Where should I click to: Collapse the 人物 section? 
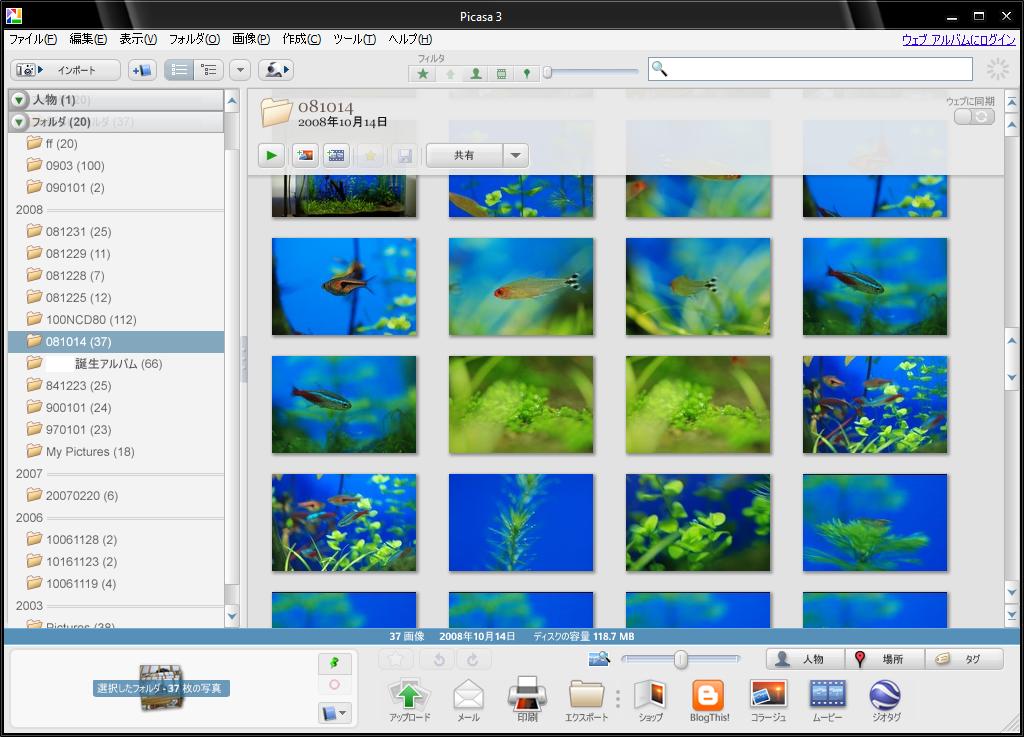(19, 100)
